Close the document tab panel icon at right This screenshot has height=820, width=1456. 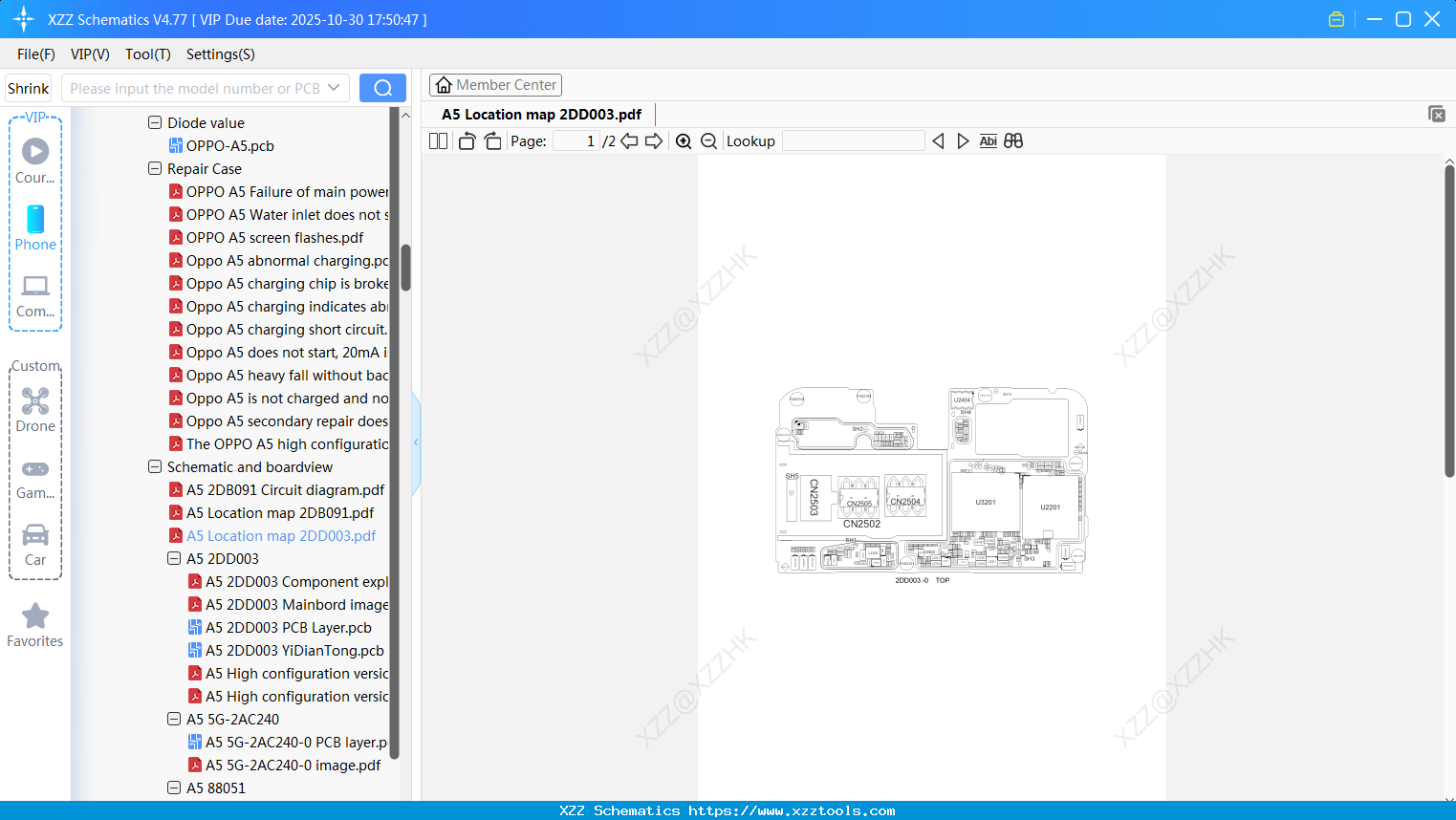point(1437,114)
